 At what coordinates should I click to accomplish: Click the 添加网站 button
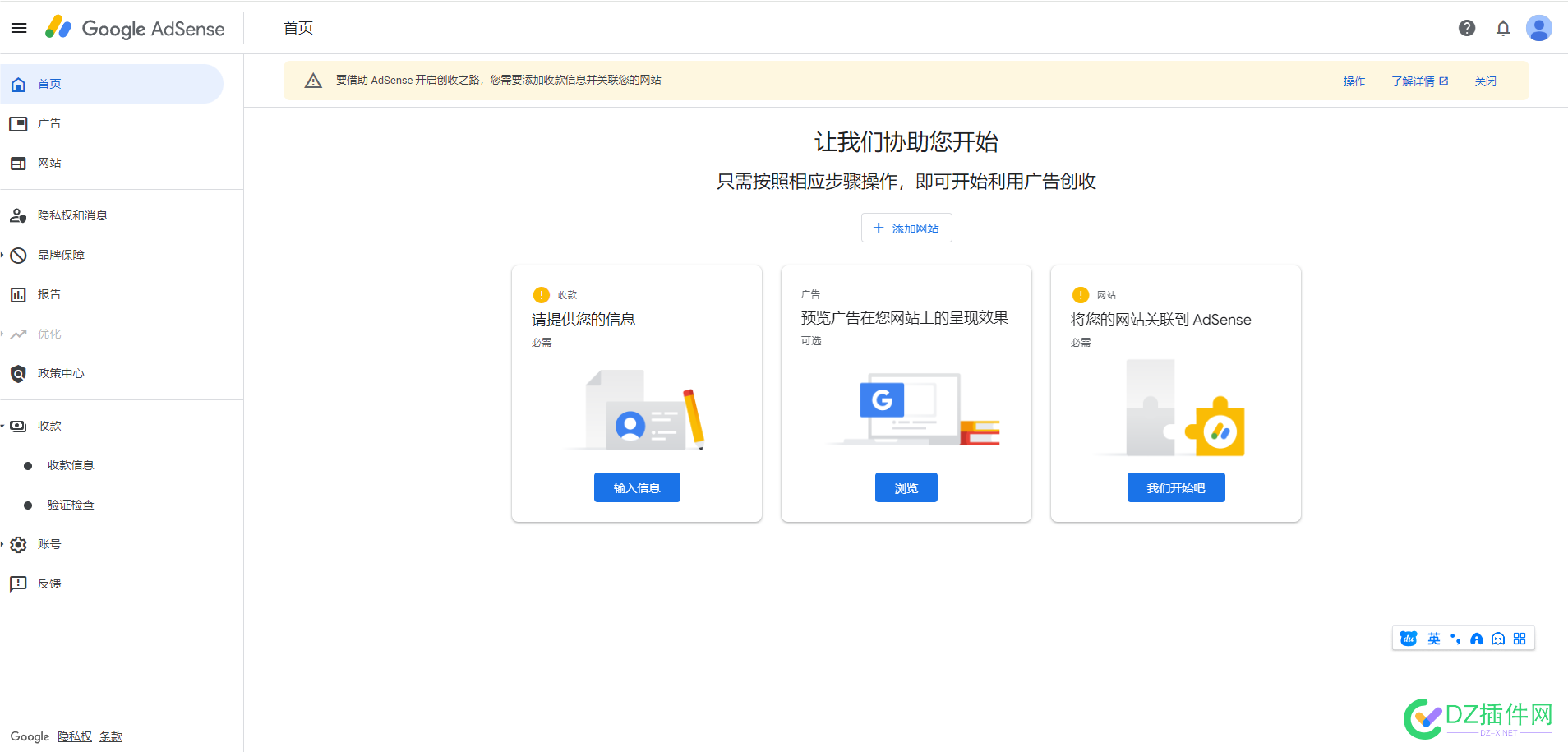coord(906,228)
